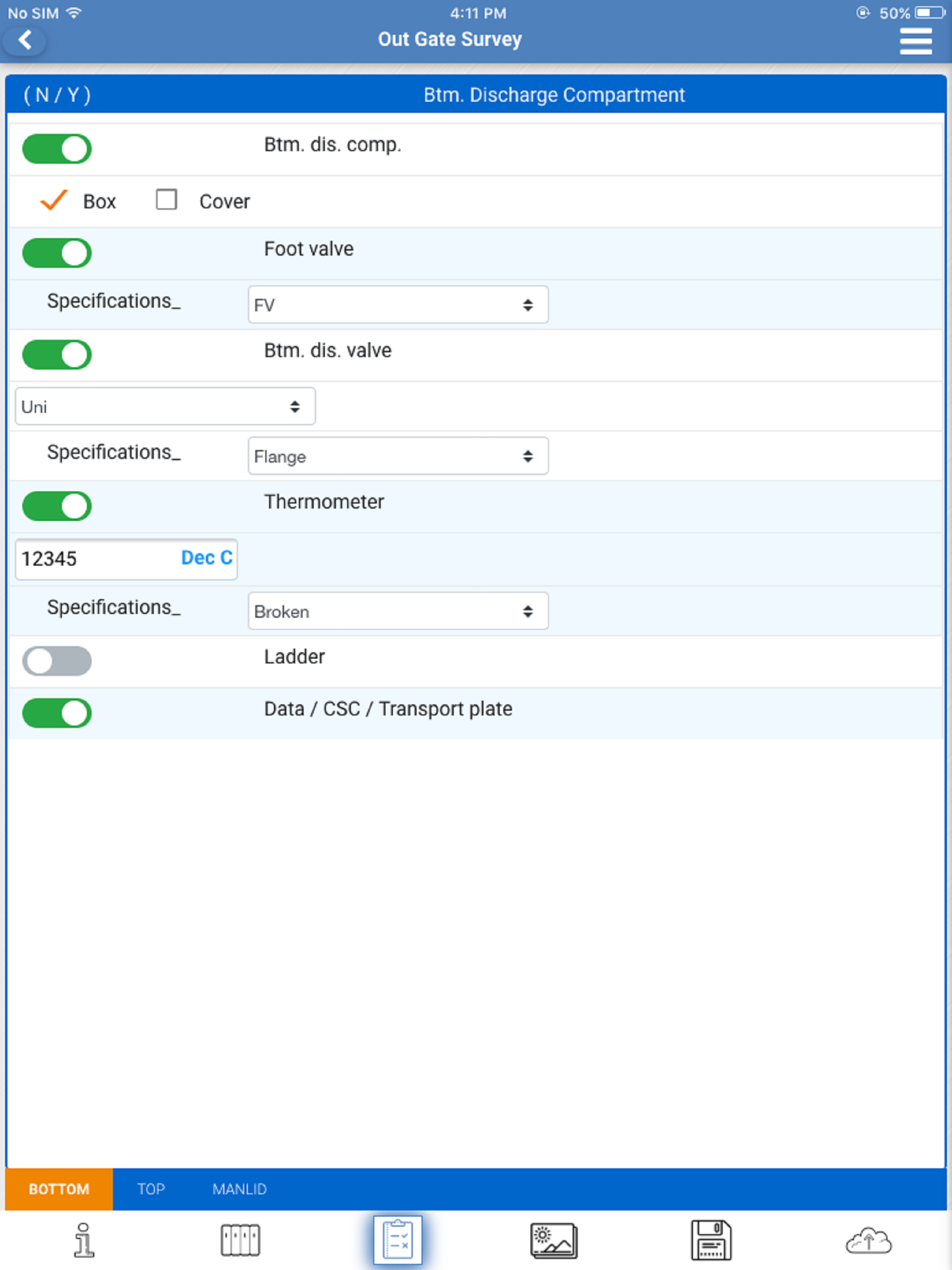Viewport: 952px width, 1270px height.
Task: Tap the Dec C unit label
Action: pyautogui.click(x=207, y=558)
